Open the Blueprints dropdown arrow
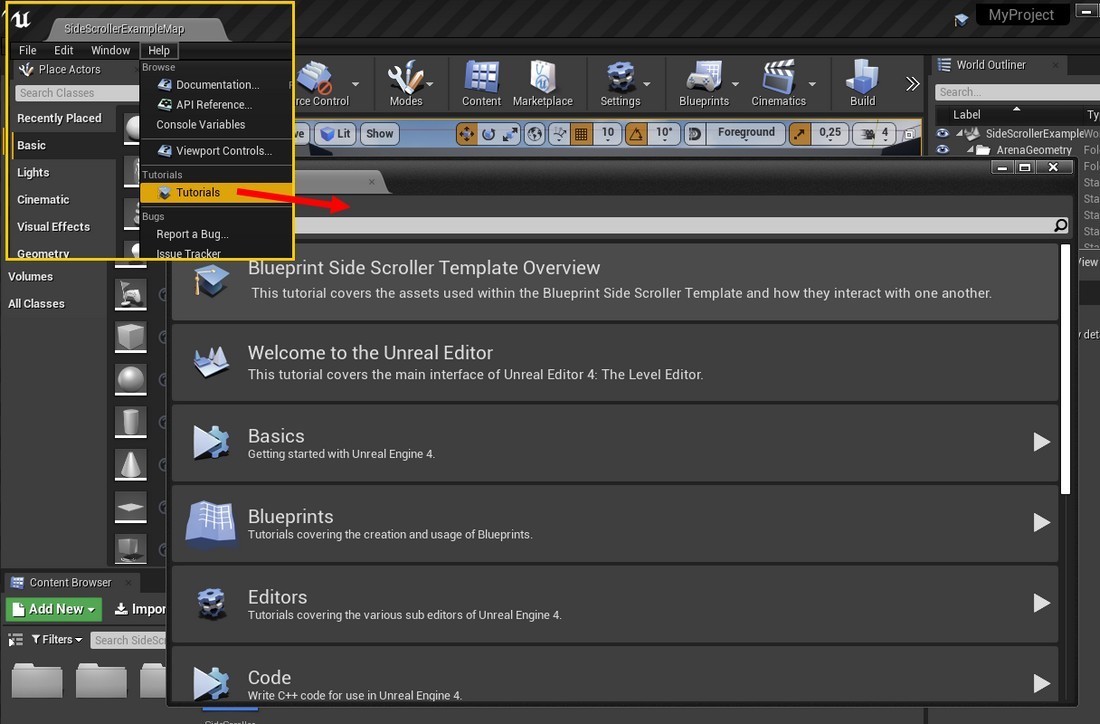Image resolution: width=1100 pixels, height=724 pixels. click(735, 84)
